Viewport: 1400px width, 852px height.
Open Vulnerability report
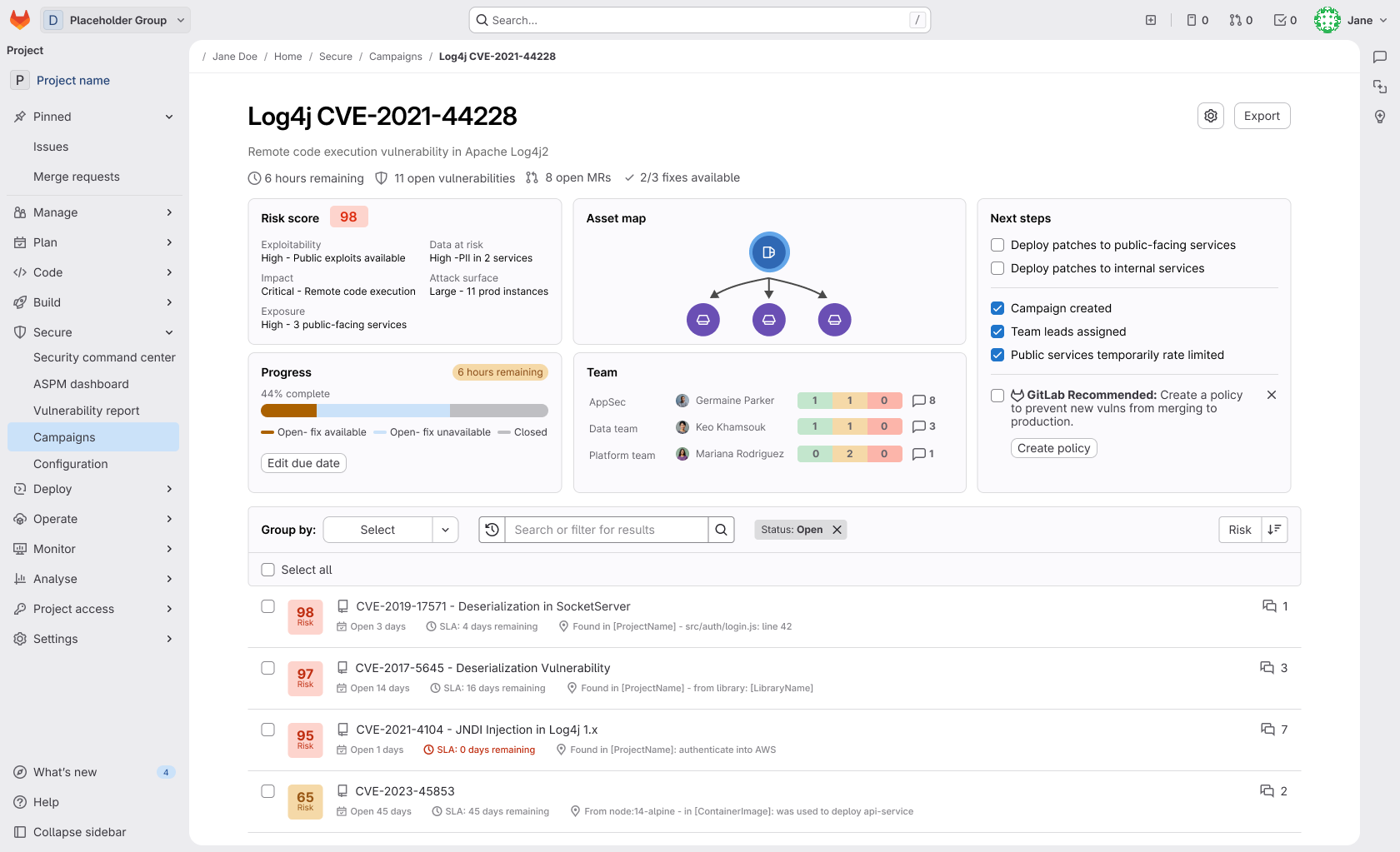[x=87, y=411]
